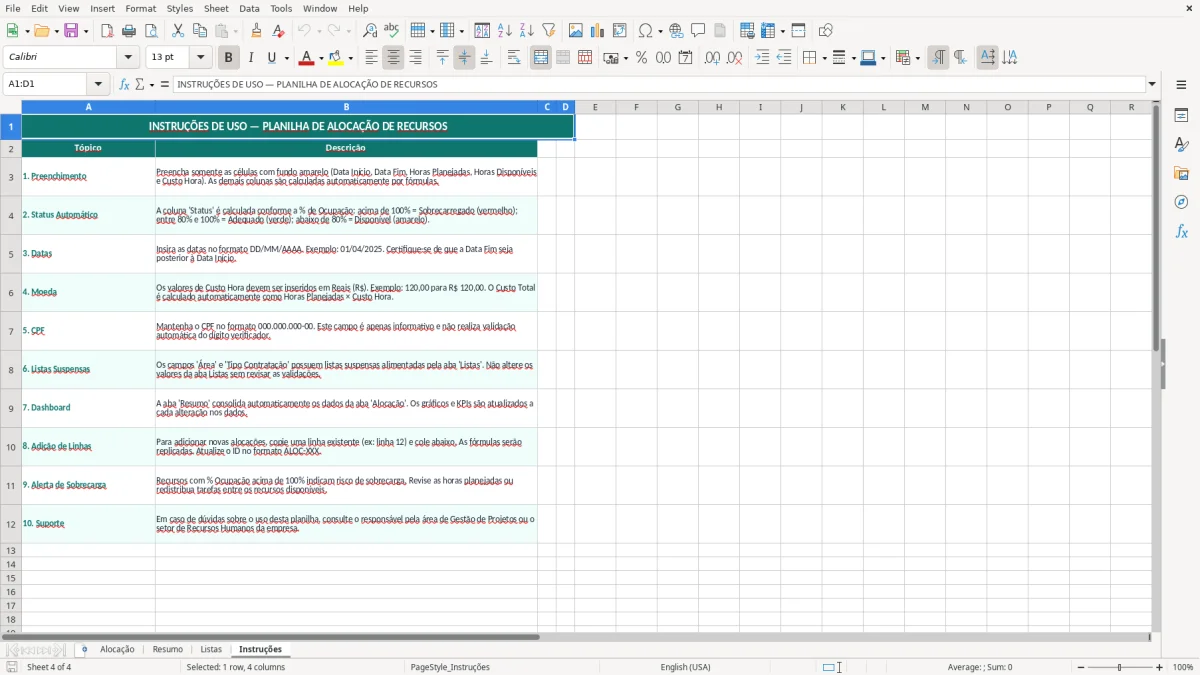Image resolution: width=1200 pixels, height=675 pixels.
Task: Open the Sheet menu
Action: (x=216, y=8)
